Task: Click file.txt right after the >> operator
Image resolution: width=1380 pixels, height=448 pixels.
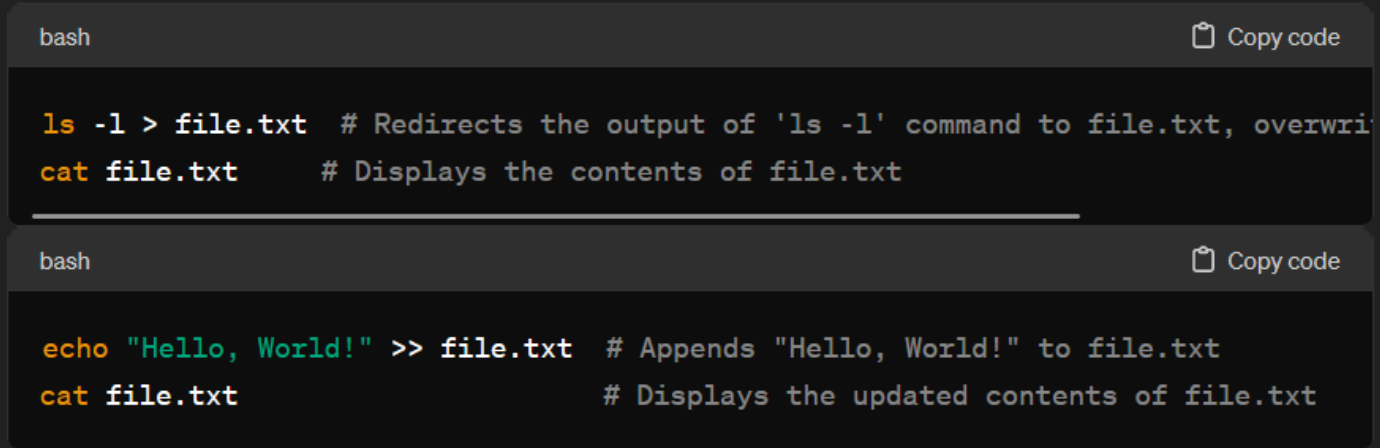Action: (507, 349)
